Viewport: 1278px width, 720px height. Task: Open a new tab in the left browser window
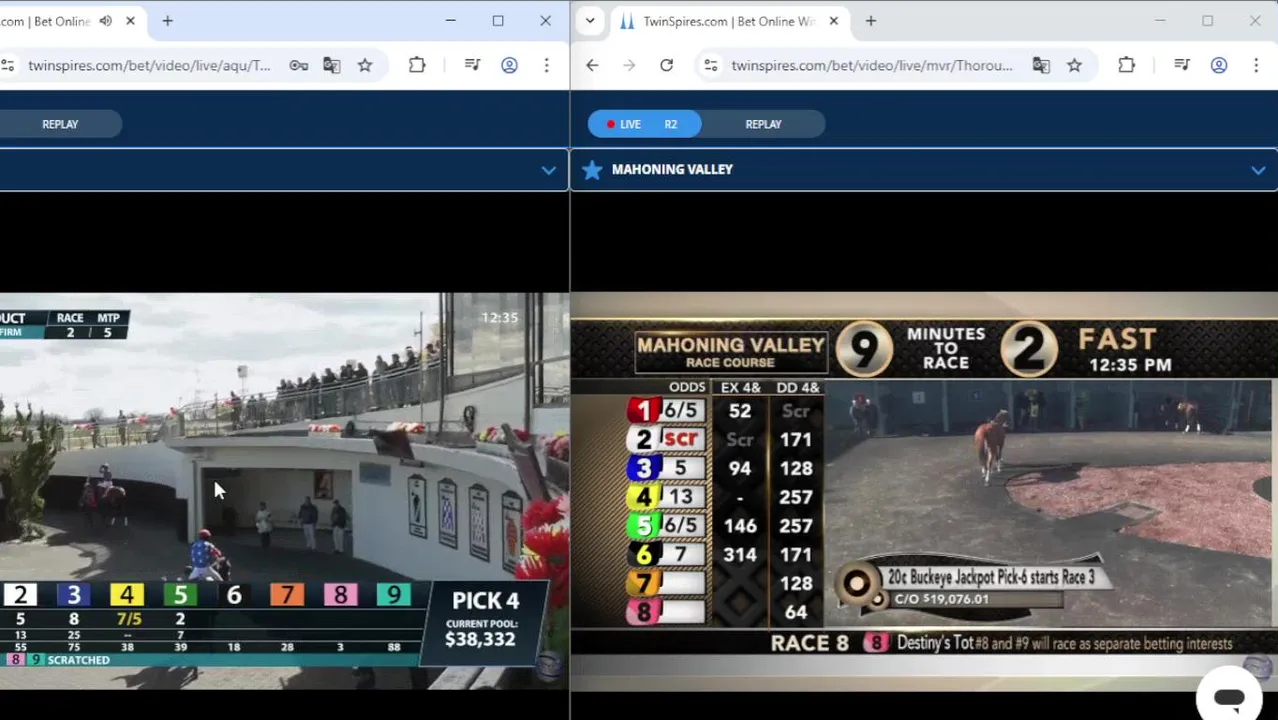click(167, 21)
